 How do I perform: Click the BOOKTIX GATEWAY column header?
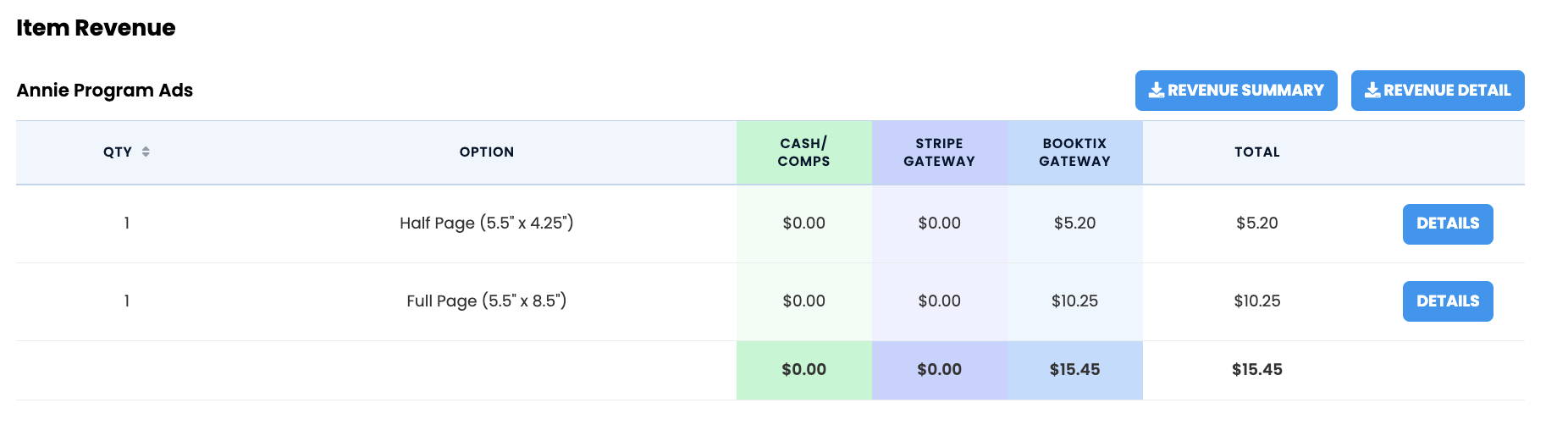click(x=1074, y=152)
